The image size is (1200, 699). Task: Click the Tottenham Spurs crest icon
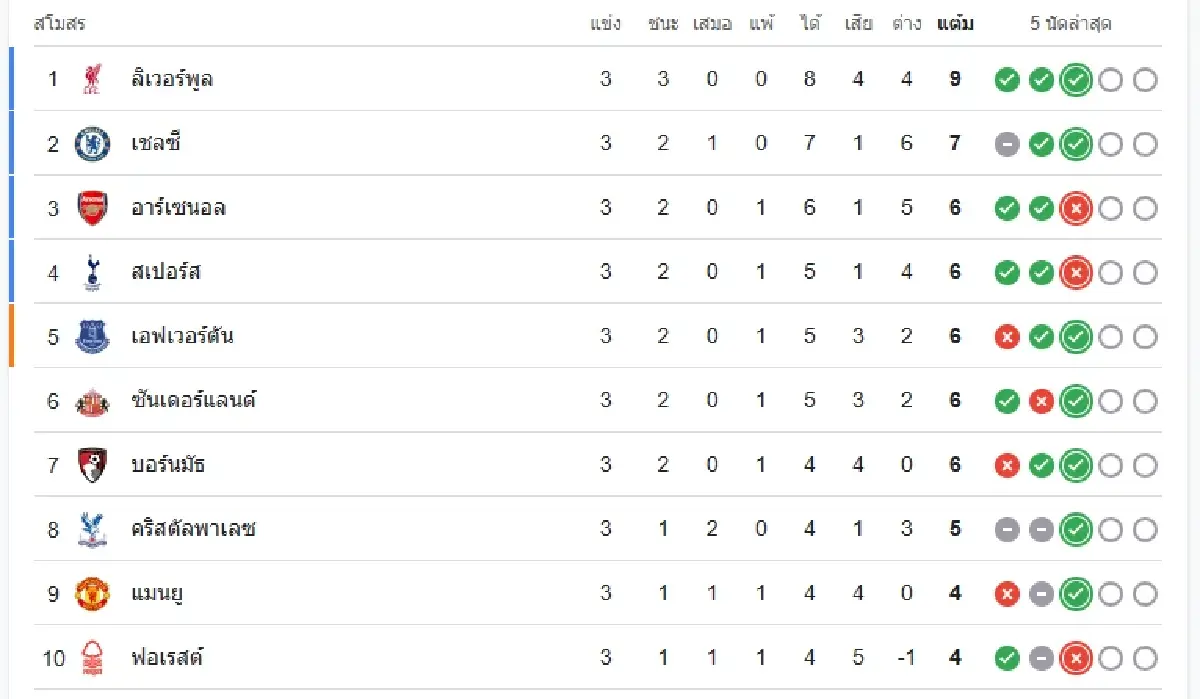click(x=92, y=272)
